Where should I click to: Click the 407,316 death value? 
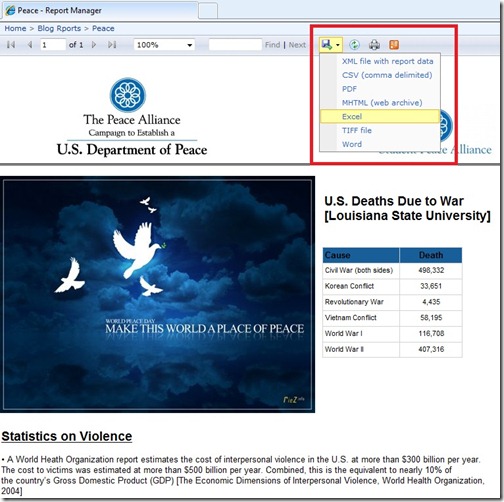coord(431,349)
